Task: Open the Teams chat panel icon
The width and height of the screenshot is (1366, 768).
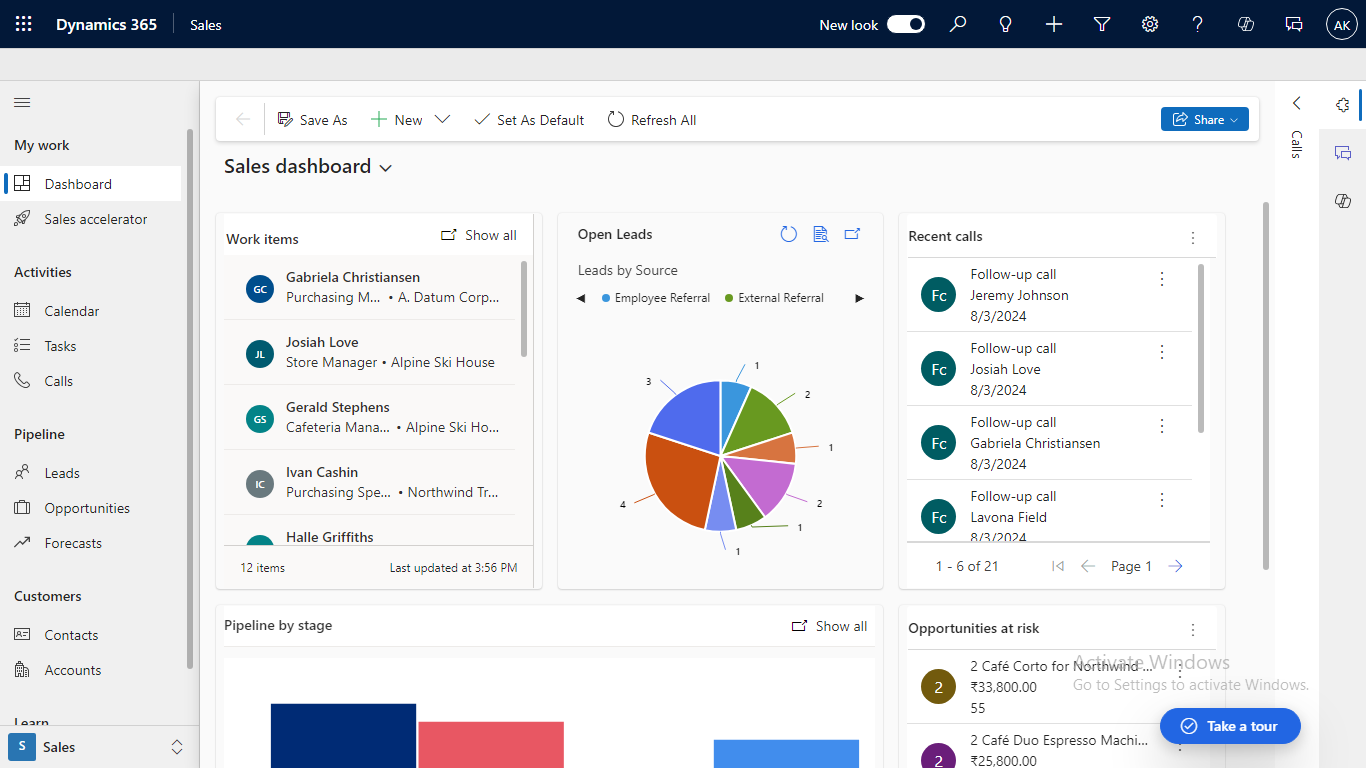Action: (1293, 24)
